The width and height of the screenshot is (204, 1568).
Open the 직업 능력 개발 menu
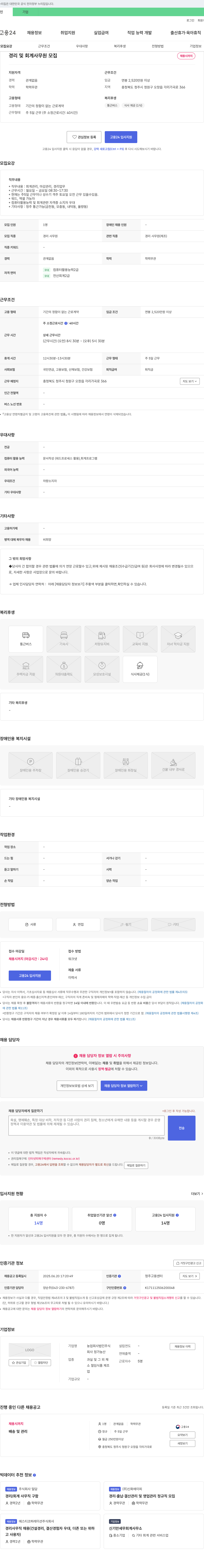(x=139, y=33)
